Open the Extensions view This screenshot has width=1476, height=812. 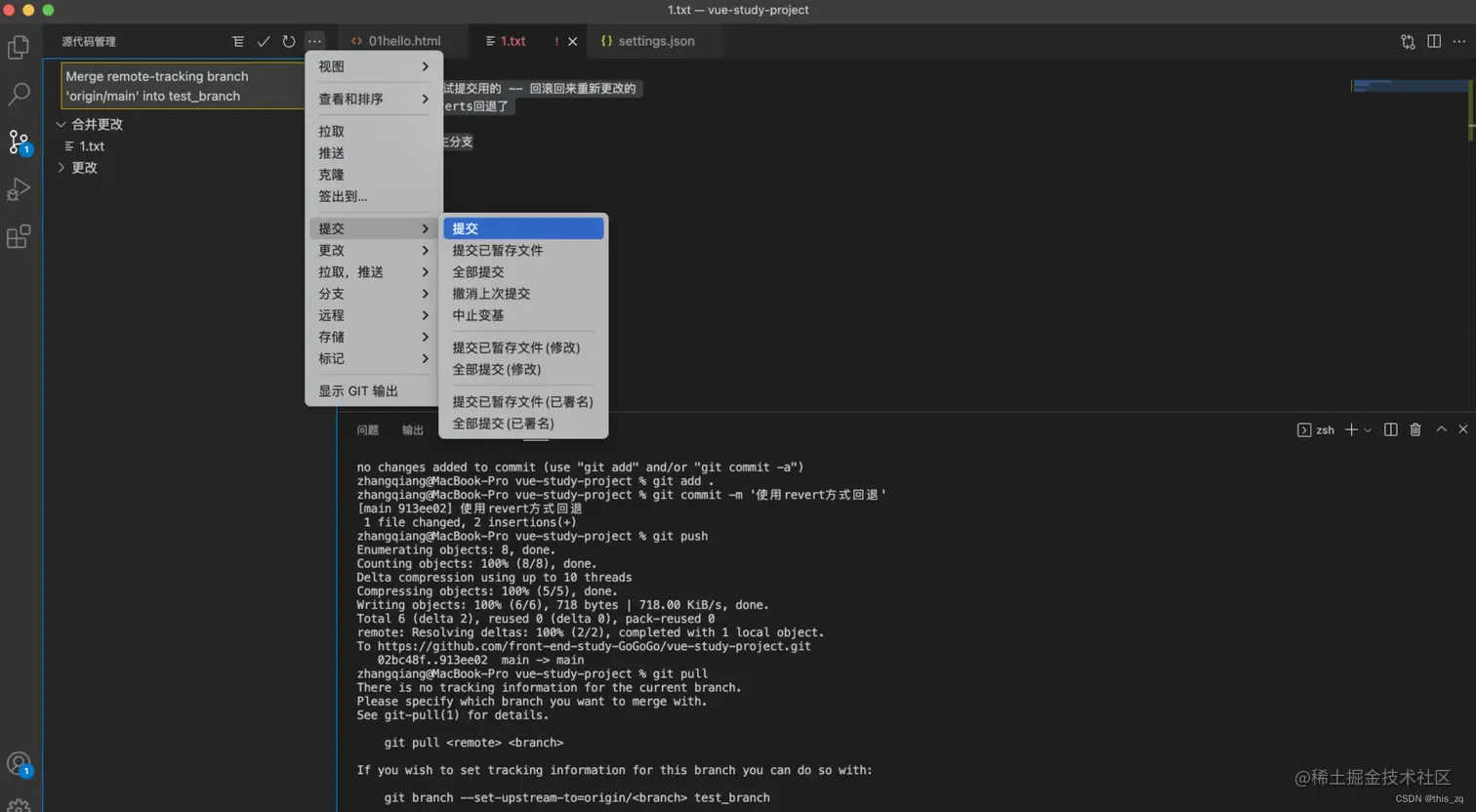point(19,236)
